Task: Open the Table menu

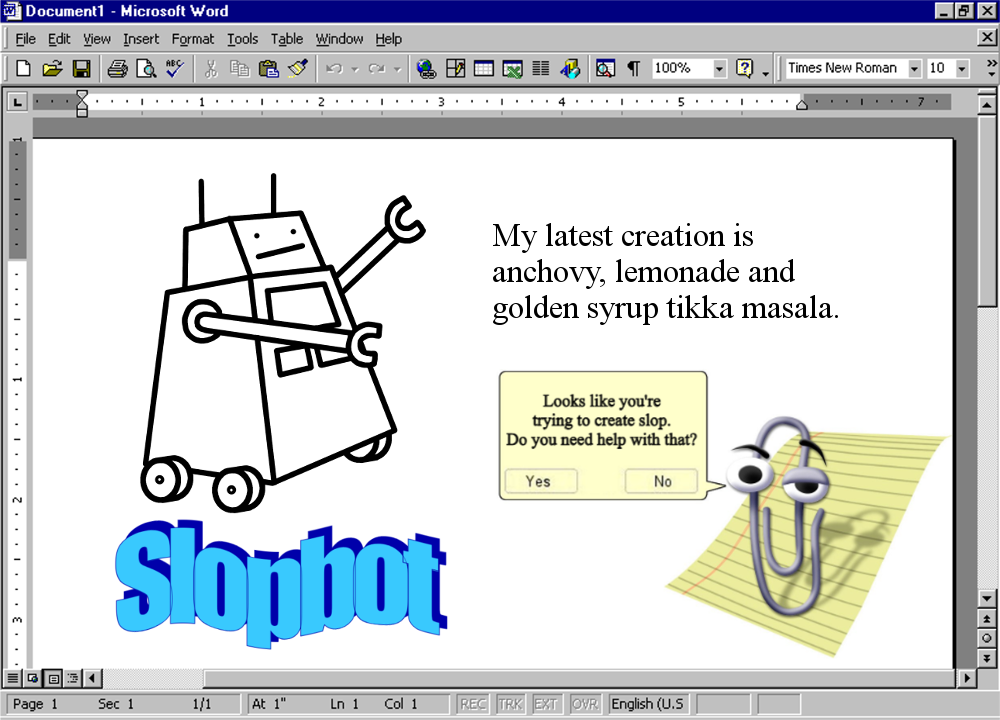Action: [x=286, y=39]
